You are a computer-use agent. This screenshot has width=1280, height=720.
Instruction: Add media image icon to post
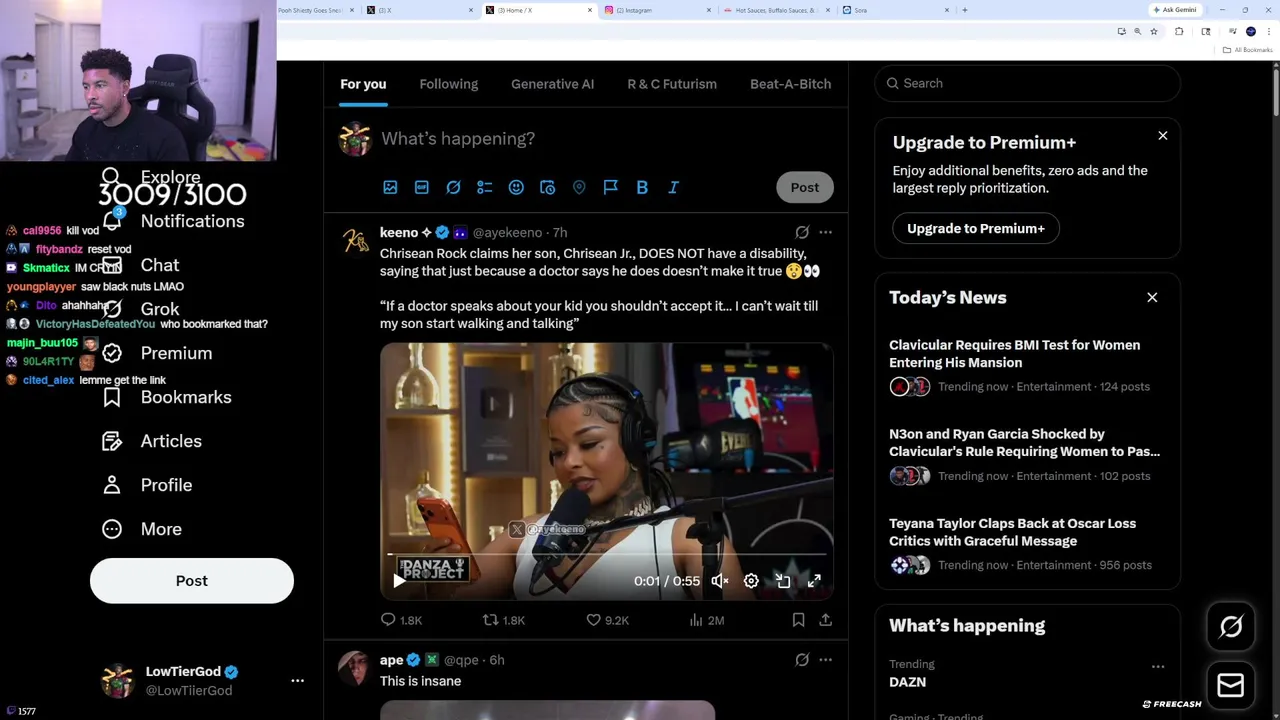(x=390, y=187)
